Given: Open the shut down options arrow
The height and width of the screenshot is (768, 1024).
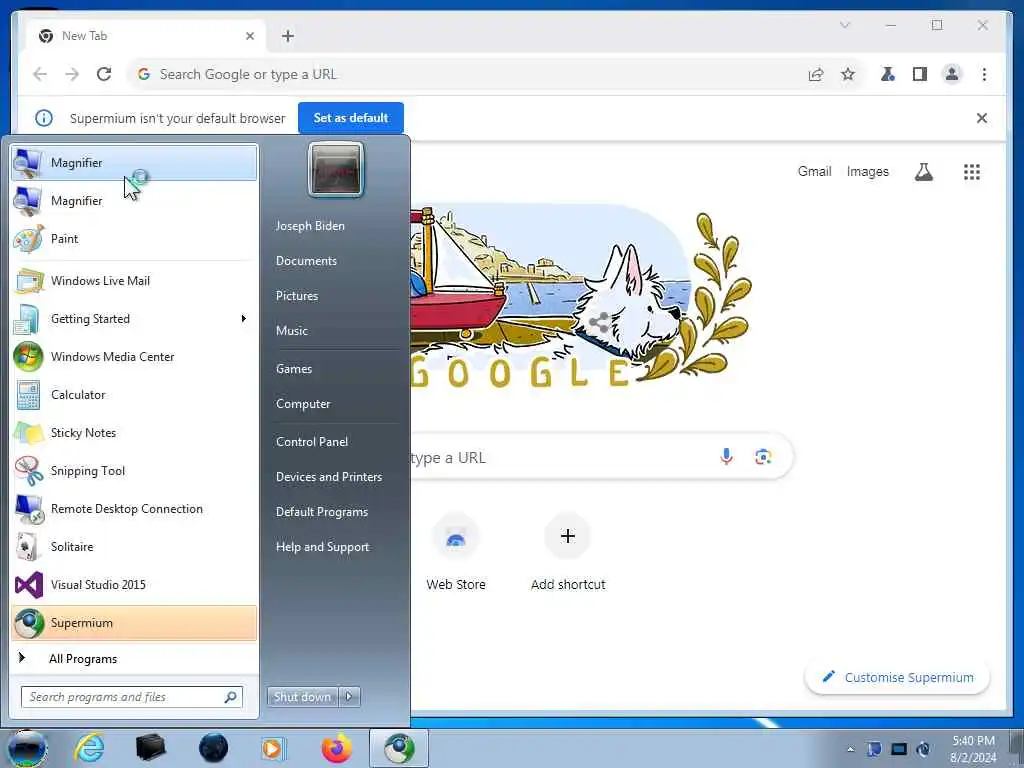Looking at the screenshot, I should pos(349,697).
